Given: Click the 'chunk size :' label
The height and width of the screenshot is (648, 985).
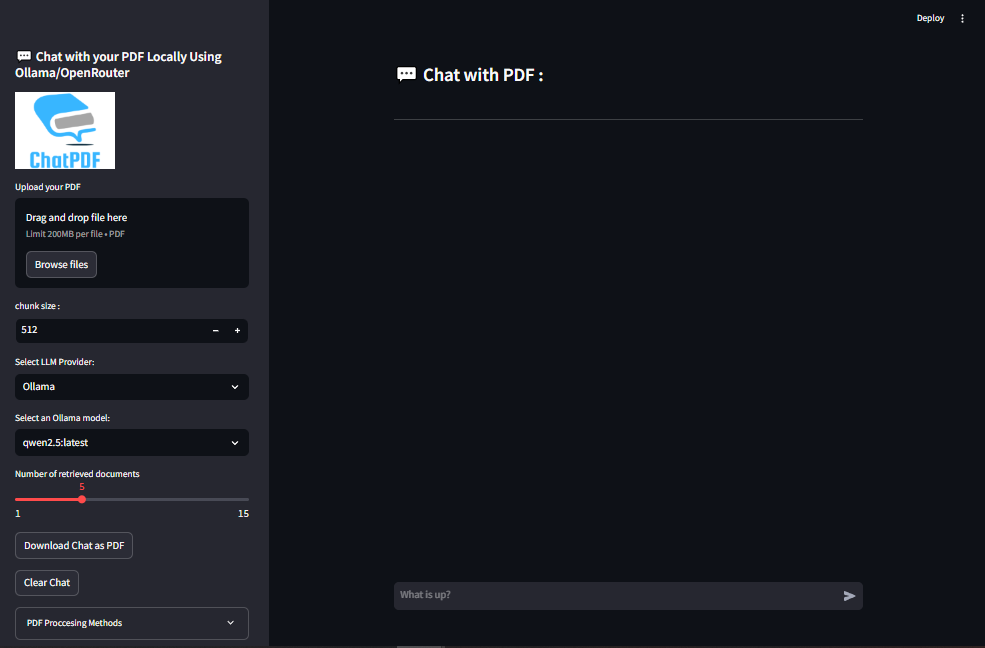Looking at the screenshot, I should point(38,306).
